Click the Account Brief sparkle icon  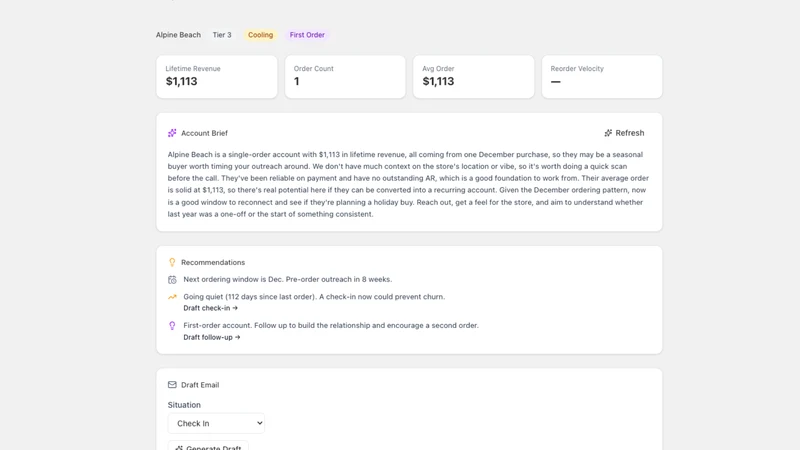point(172,133)
